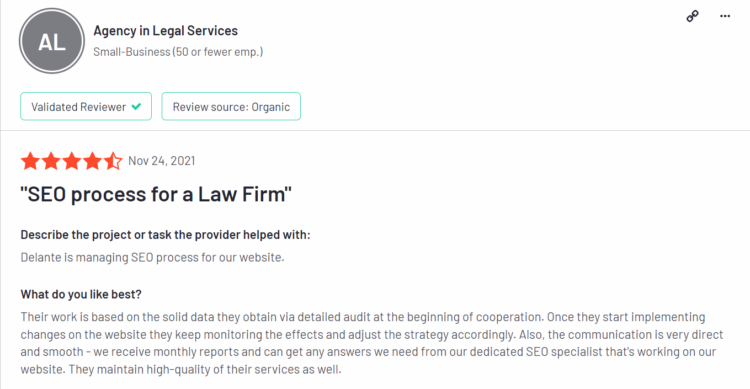Click the 'What do you like best?' heading
This screenshot has height=389, width=750.
pyautogui.click(x=81, y=294)
